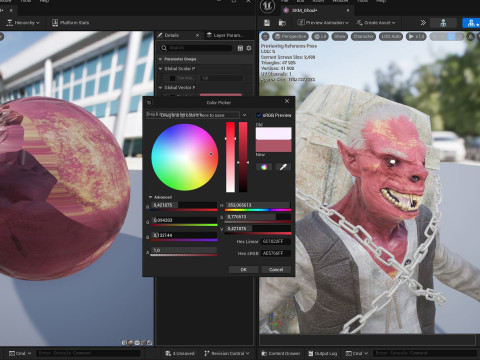Close the Color Picker window

pos(287,101)
